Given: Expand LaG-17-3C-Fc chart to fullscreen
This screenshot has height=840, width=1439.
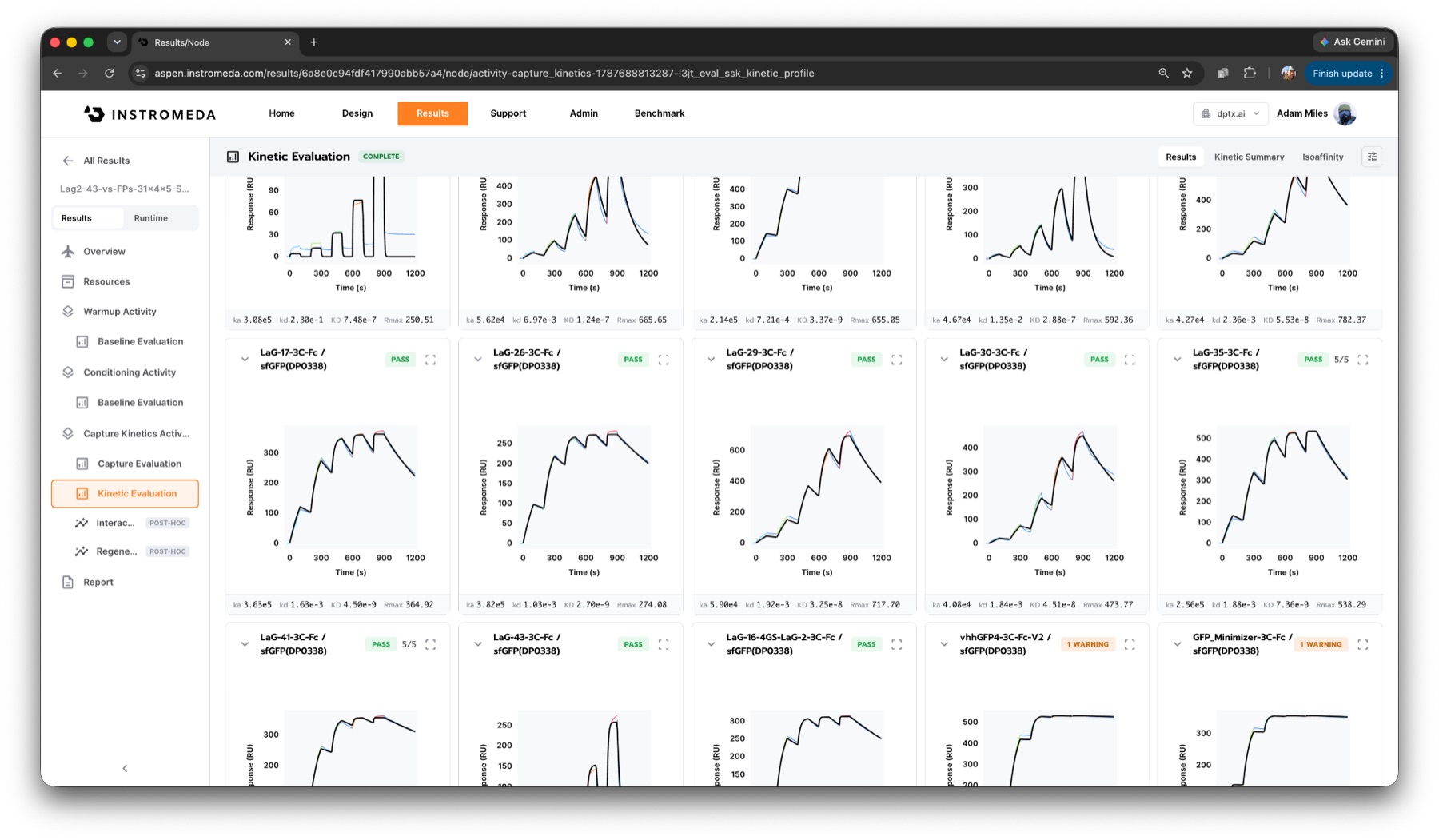Looking at the screenshot, I should (430, 360).
